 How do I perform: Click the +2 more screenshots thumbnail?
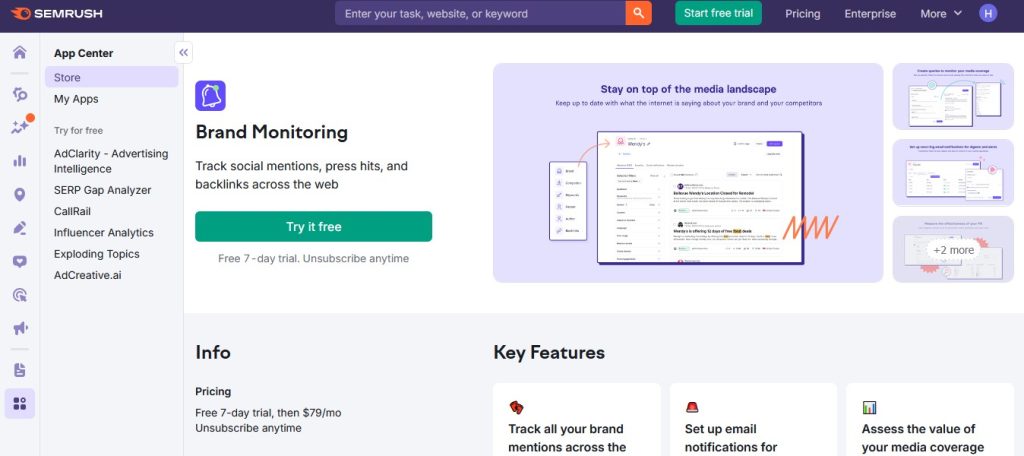[953, 250]
